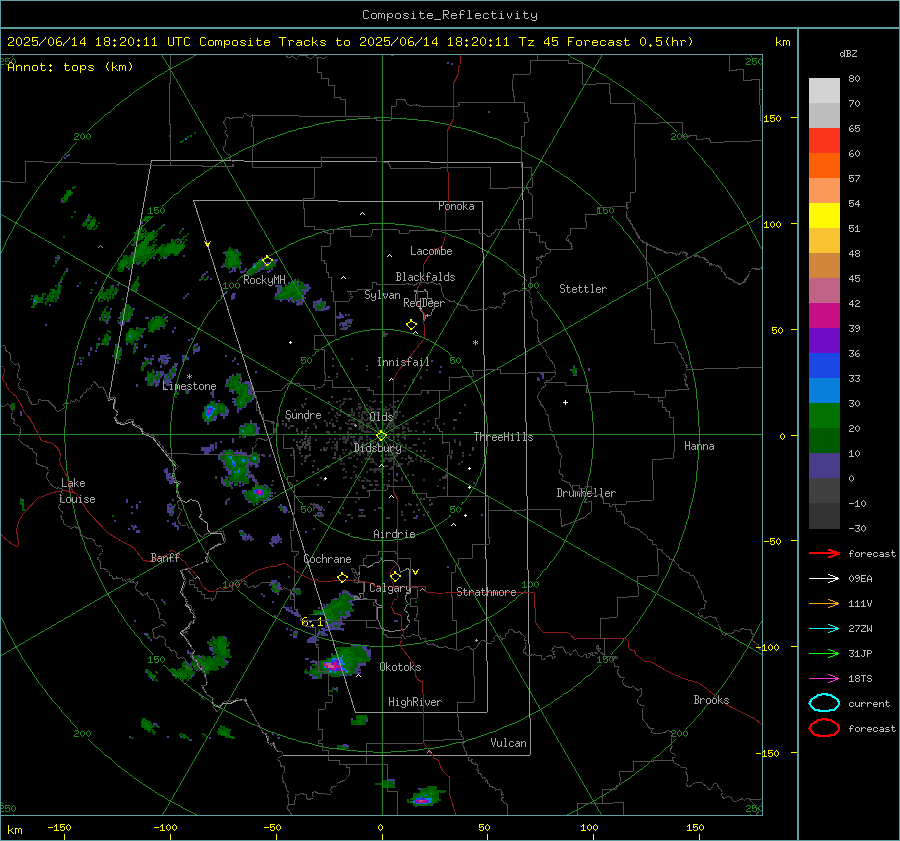Click the ThreeHills label
Viewport: 900px width, 841px height.
pos(503,437)
